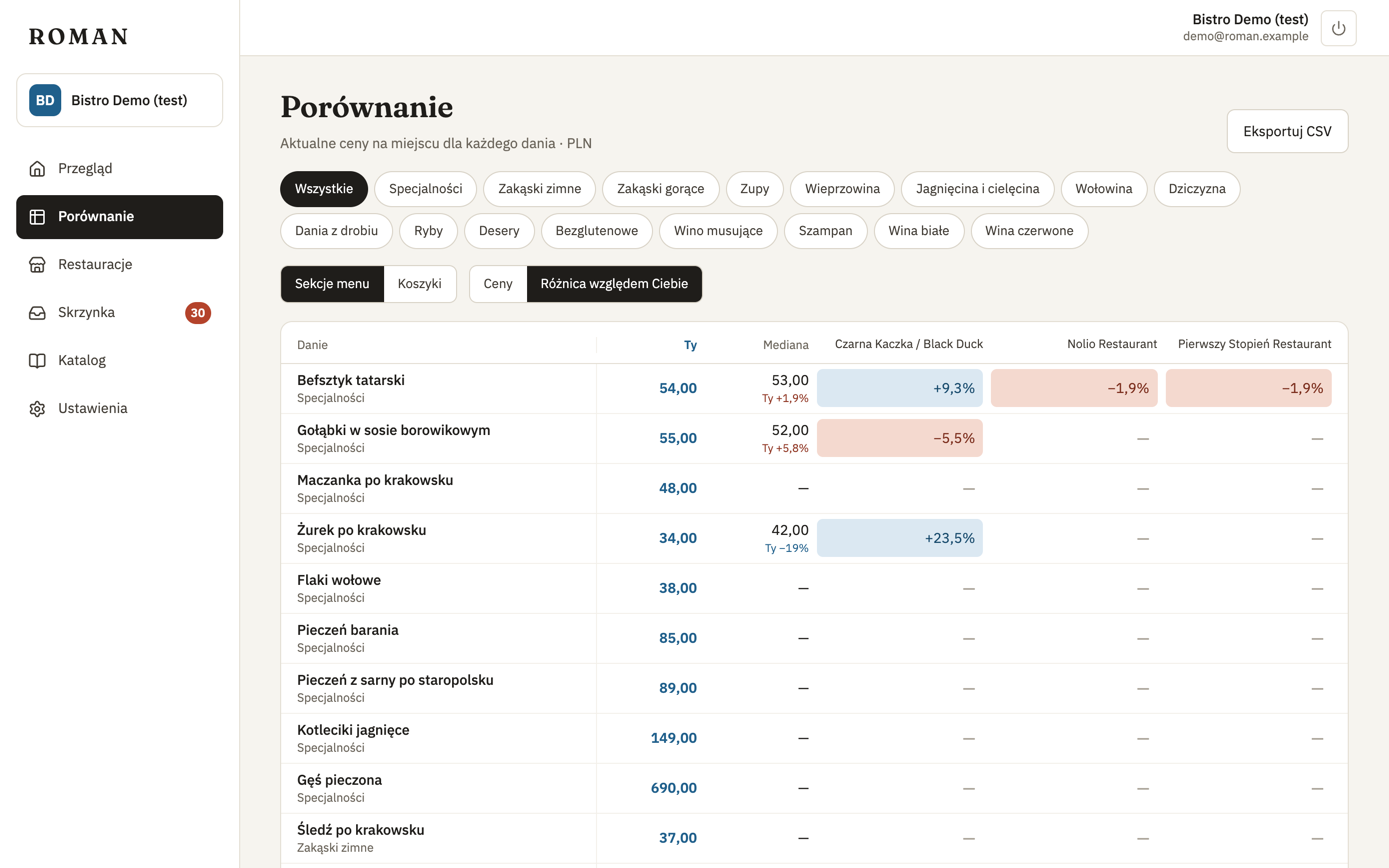Open Ustawienia settings
The height and width of the screenshot is (868, 1389).
click(119, 408)
